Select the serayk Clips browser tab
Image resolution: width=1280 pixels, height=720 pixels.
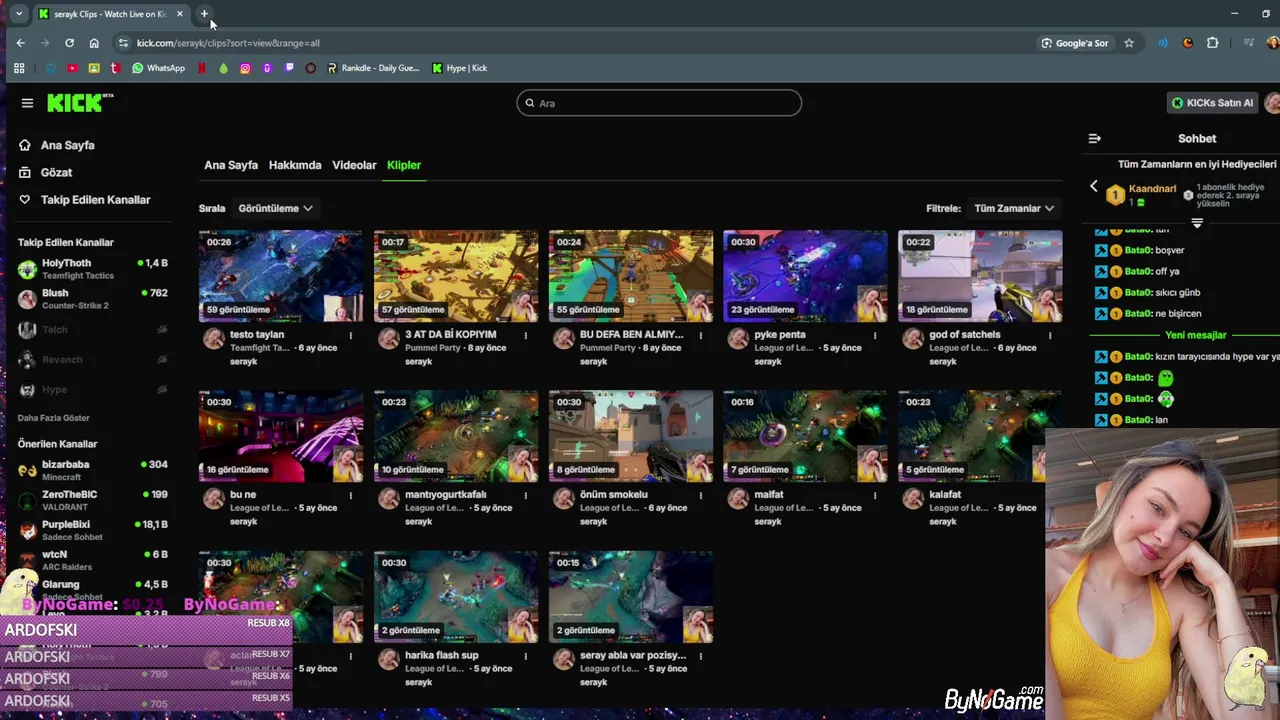110,14
